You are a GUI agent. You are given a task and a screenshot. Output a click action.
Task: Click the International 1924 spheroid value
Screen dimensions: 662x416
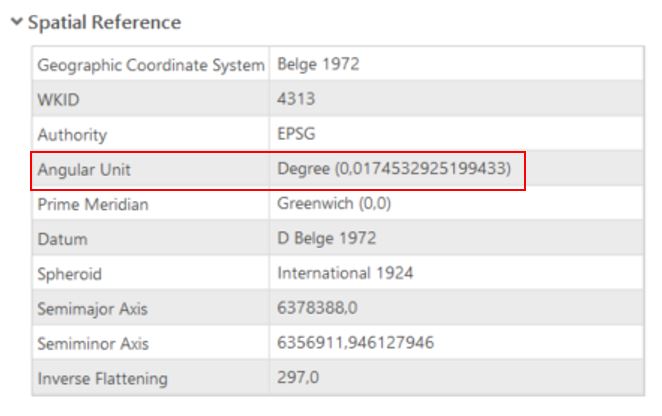345,274
